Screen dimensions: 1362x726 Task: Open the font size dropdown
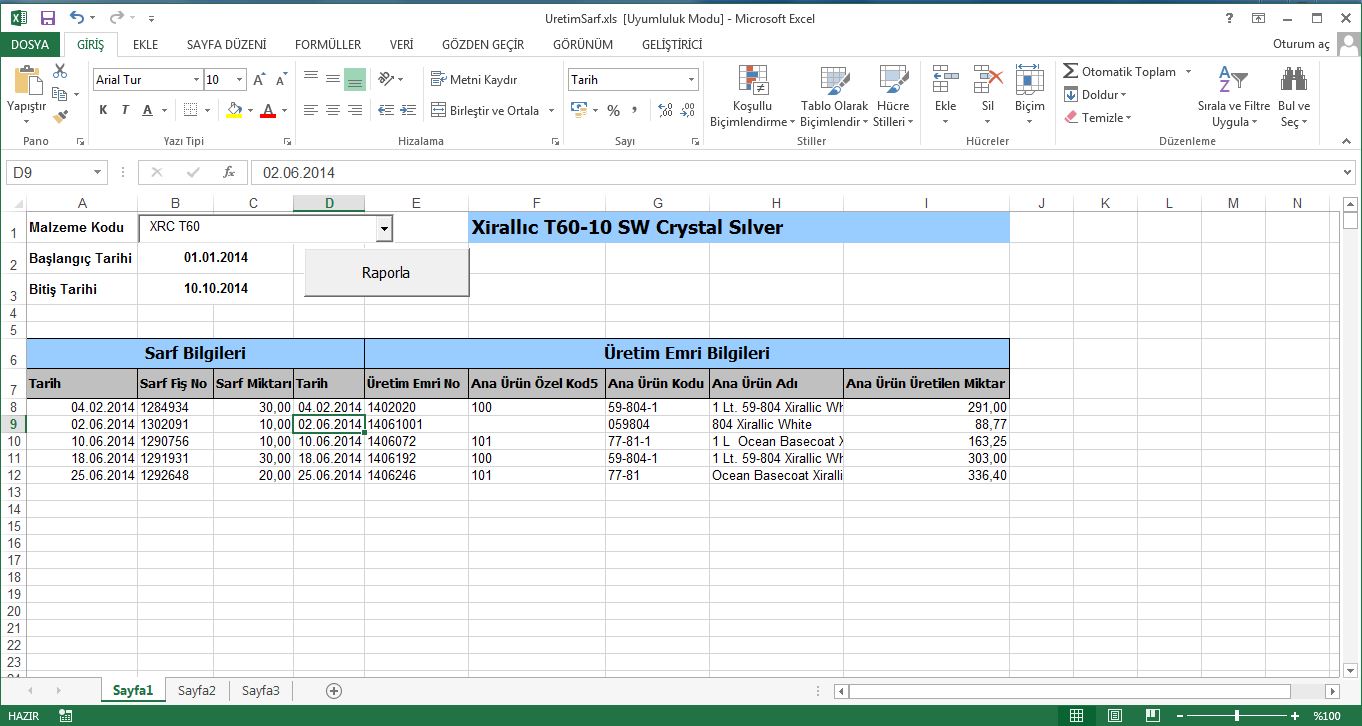[239, 80]
